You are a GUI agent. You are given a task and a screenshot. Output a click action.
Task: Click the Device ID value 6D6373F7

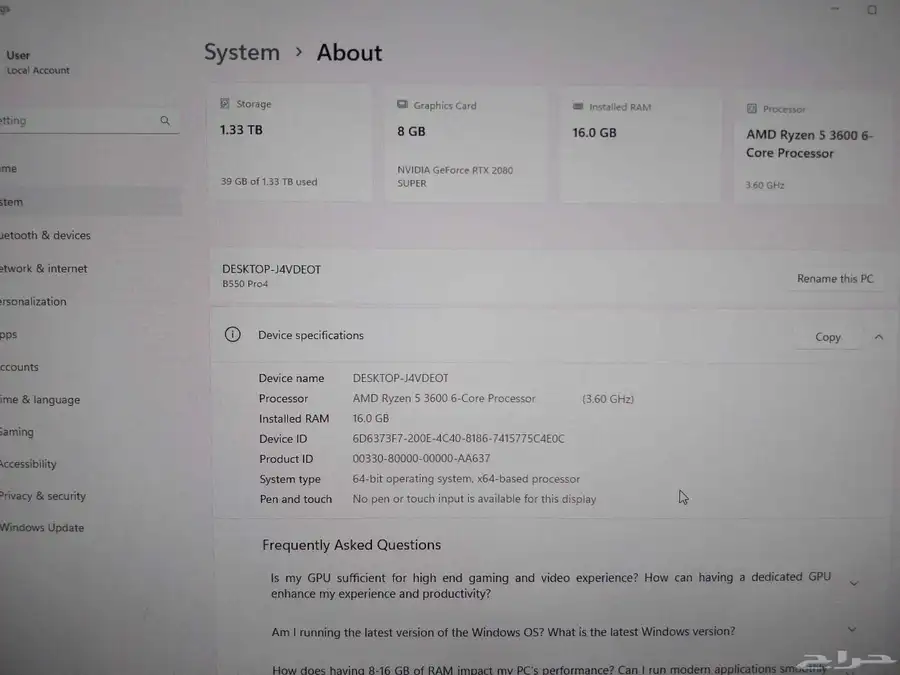point(459,439)
